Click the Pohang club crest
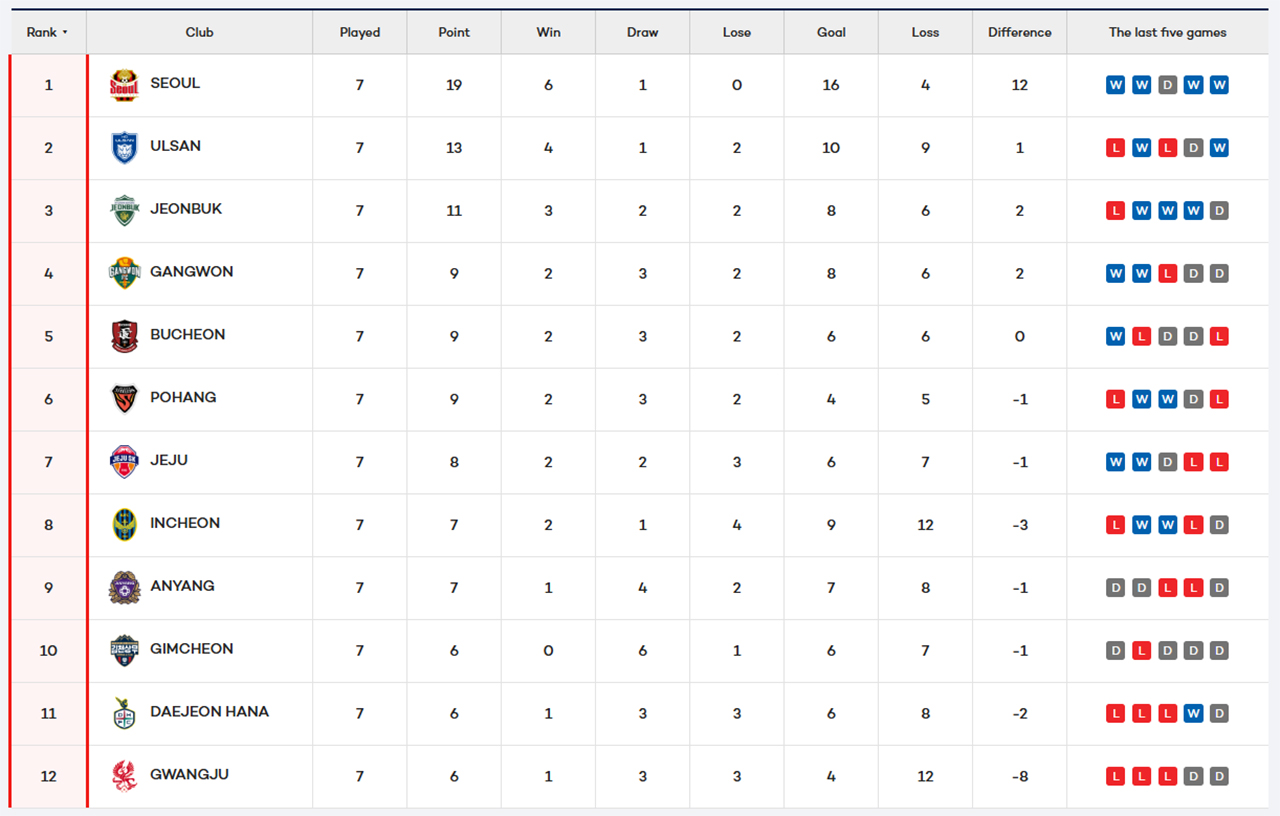1280x816 pixels. click(124, 399)
